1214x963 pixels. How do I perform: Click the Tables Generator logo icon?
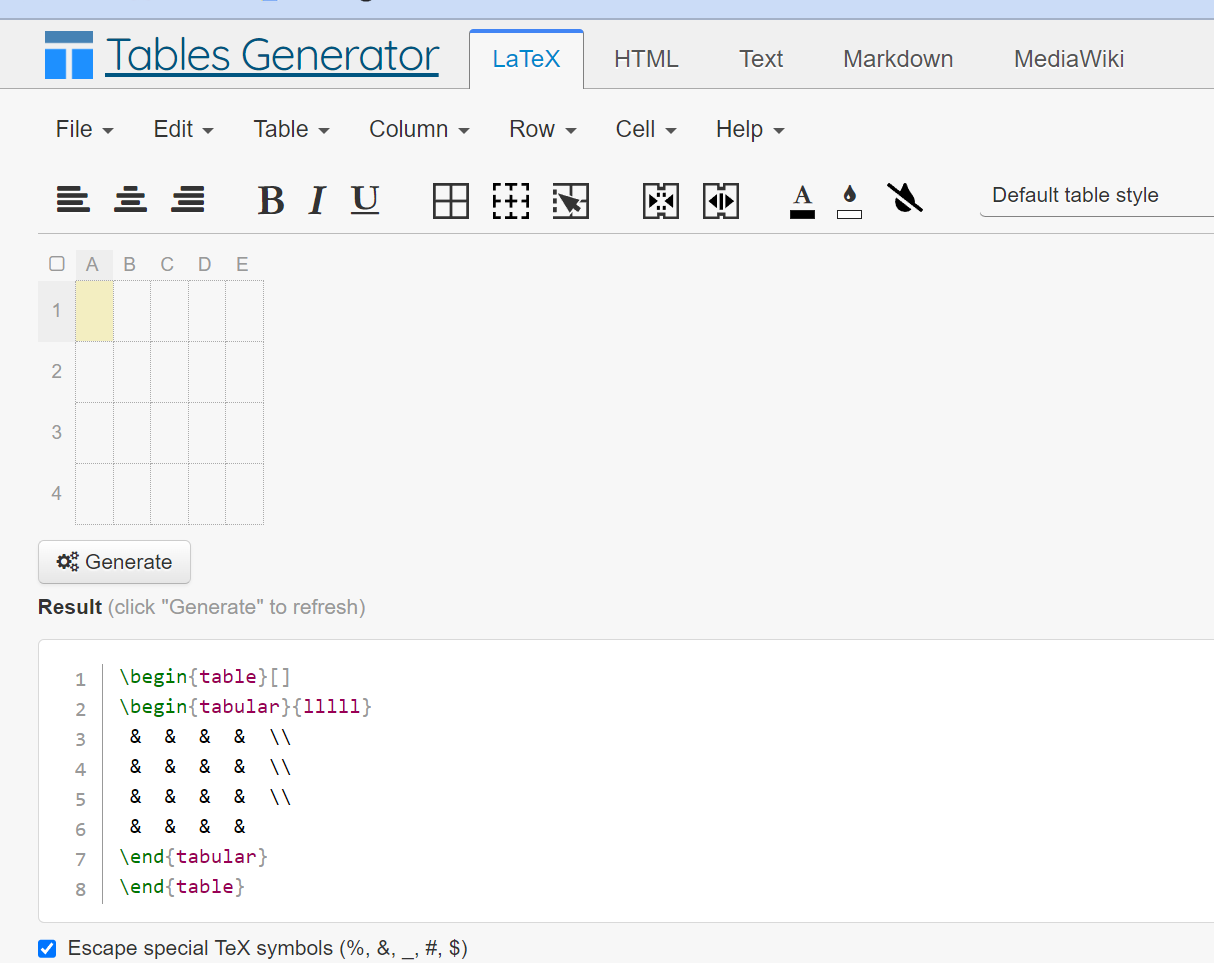(x=69, y=54)
